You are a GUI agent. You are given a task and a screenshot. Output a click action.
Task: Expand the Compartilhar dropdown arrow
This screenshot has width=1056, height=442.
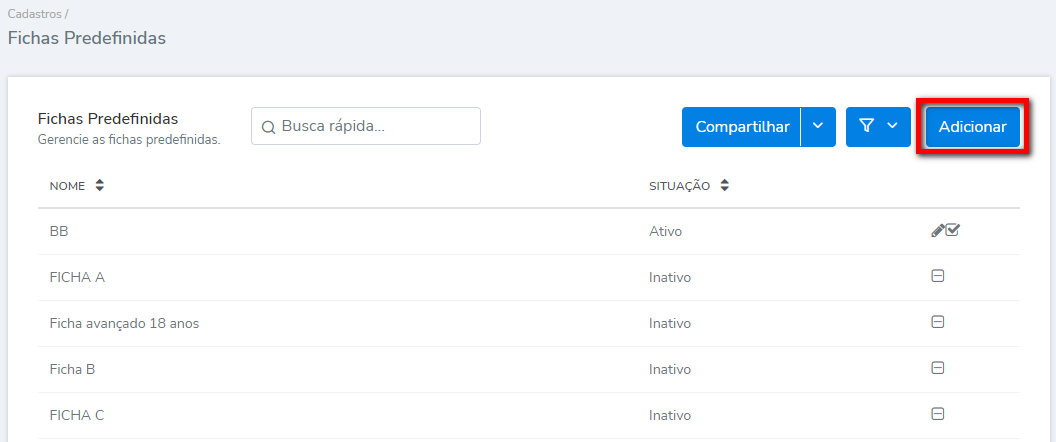pos(818,127)
